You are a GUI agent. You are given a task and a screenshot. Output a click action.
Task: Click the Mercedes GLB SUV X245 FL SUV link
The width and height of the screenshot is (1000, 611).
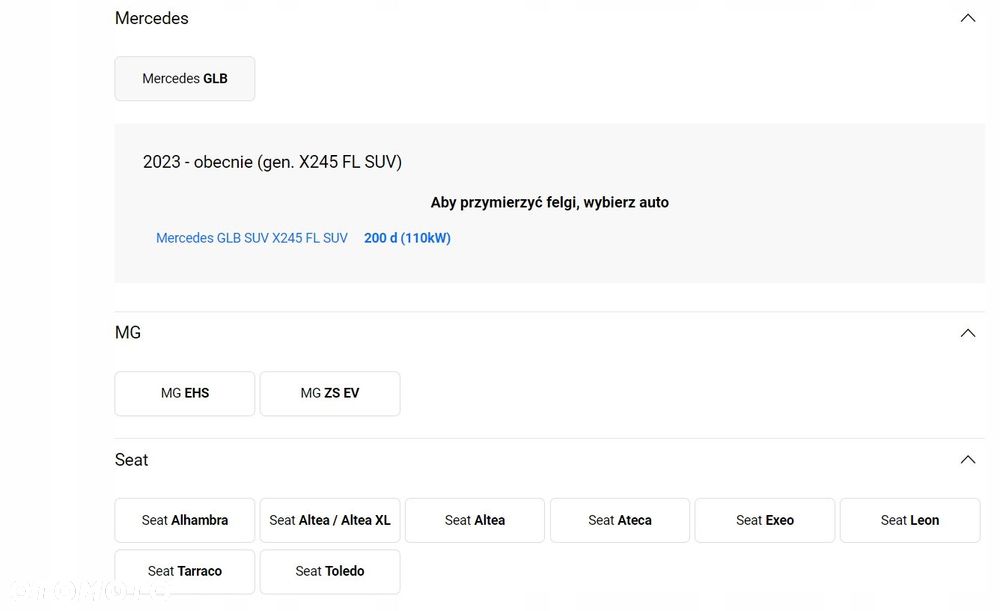252,239
